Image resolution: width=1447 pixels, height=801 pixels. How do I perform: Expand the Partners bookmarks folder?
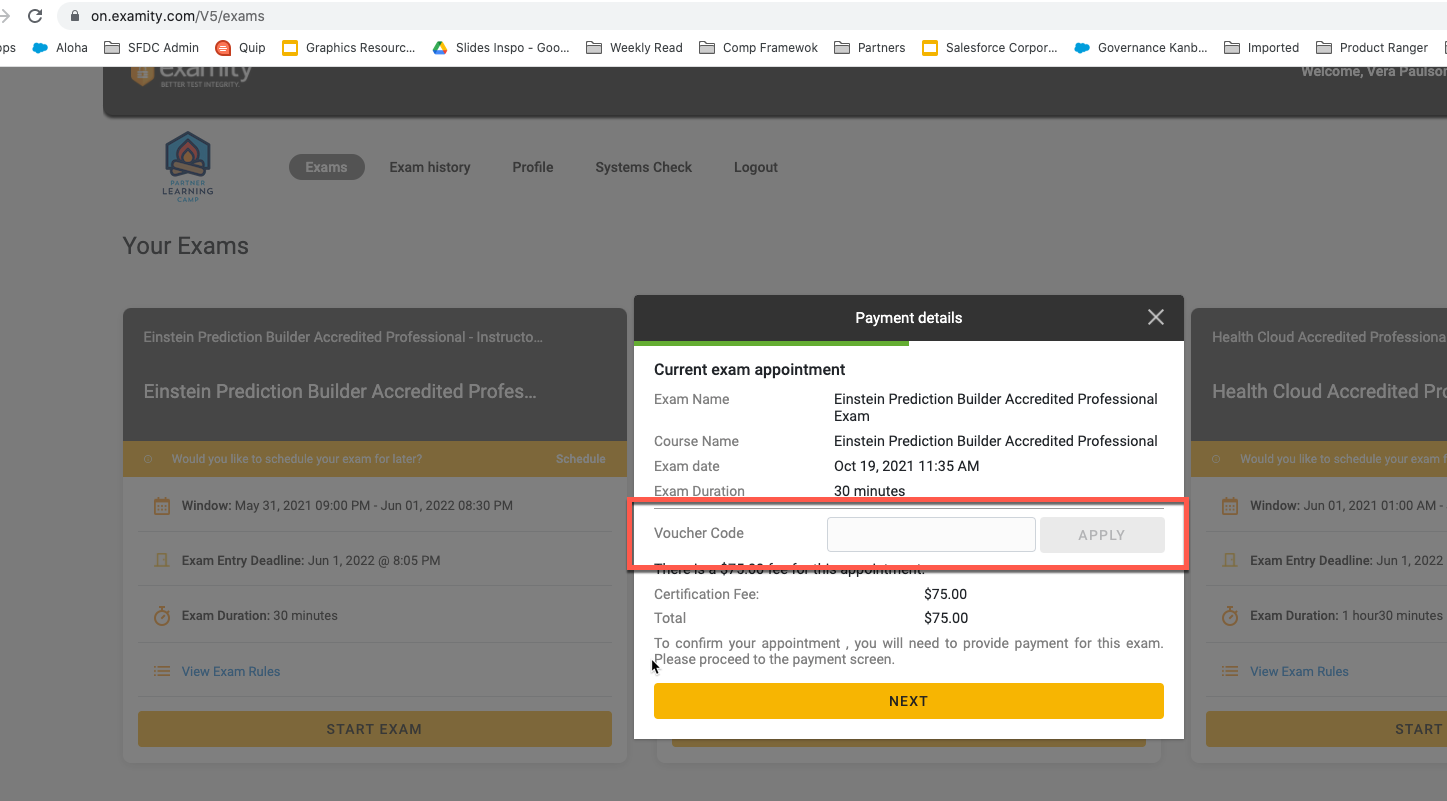(x=869, y=47)
